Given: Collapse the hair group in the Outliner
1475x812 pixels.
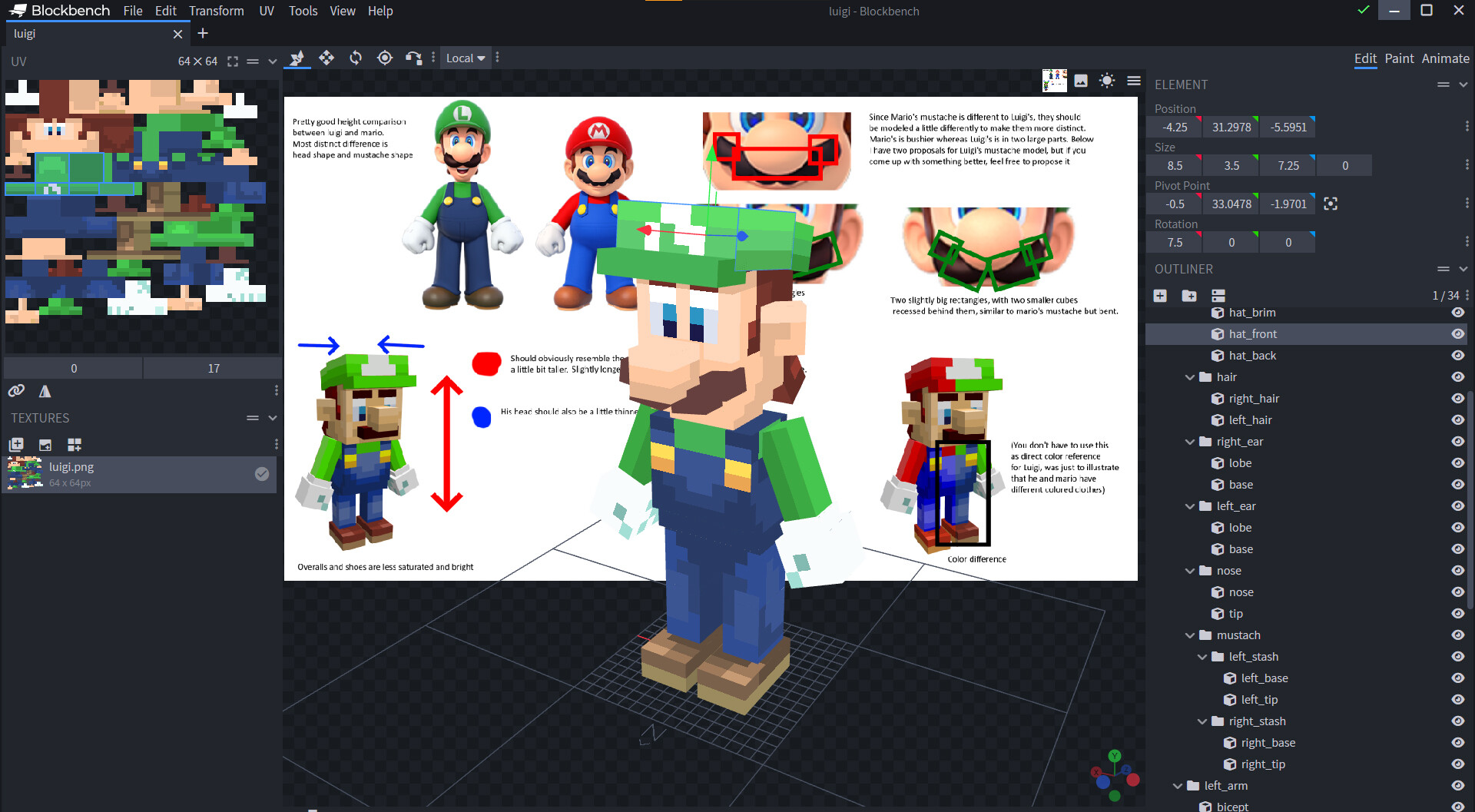Looking at the screenshot, I should (1188, 376).
